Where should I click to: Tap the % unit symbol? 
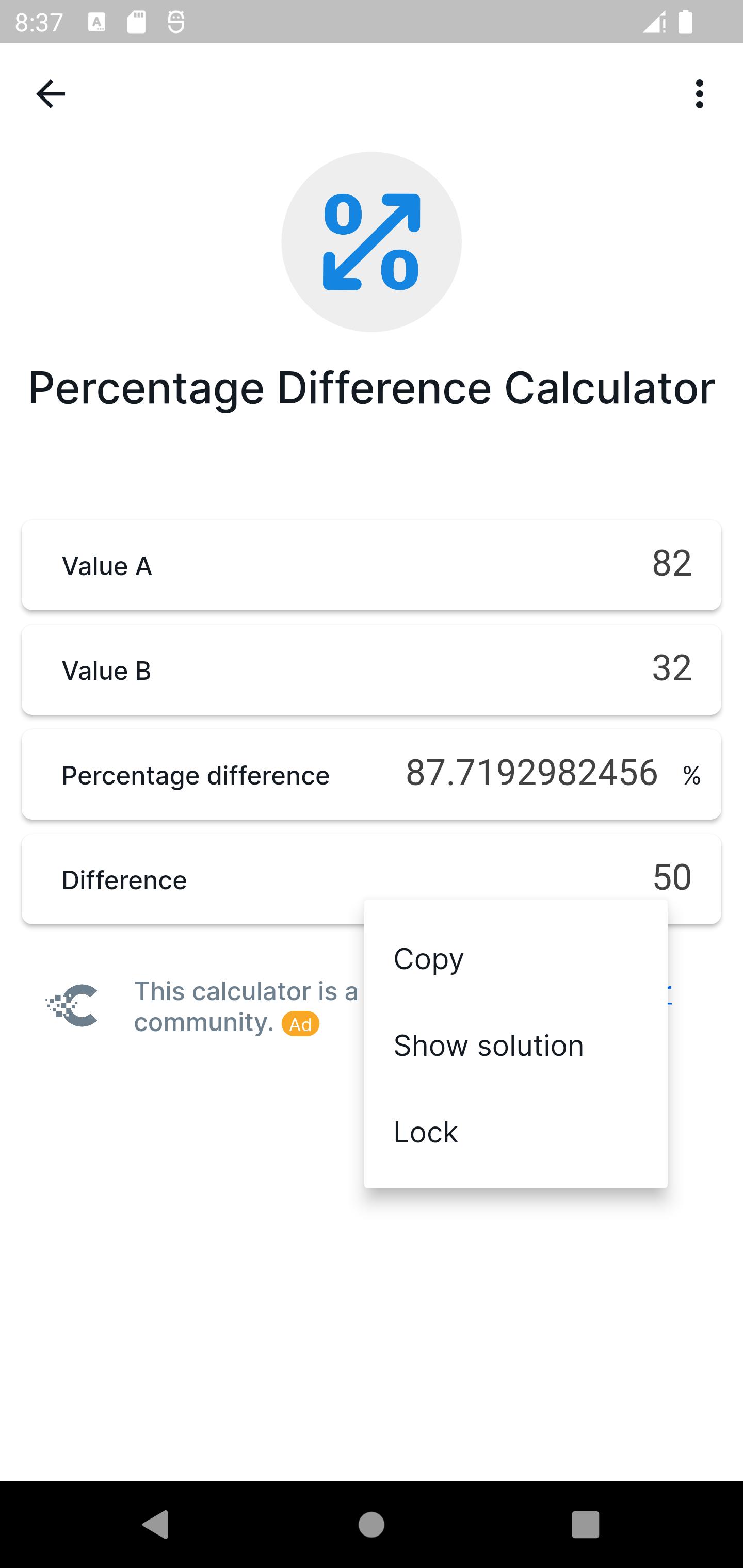(691, 775)
